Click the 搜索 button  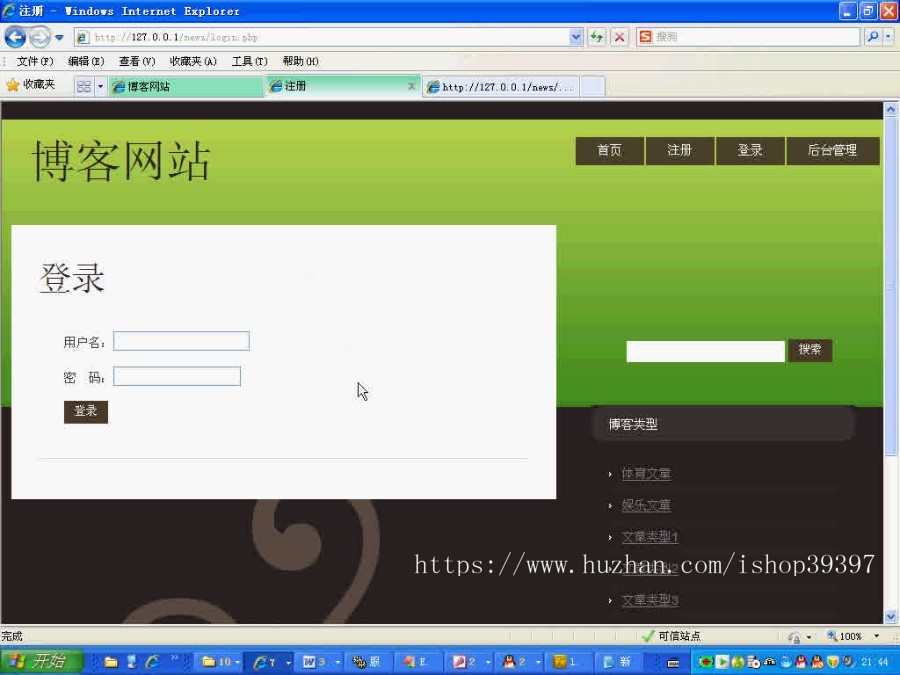click(x=810, y=350)
